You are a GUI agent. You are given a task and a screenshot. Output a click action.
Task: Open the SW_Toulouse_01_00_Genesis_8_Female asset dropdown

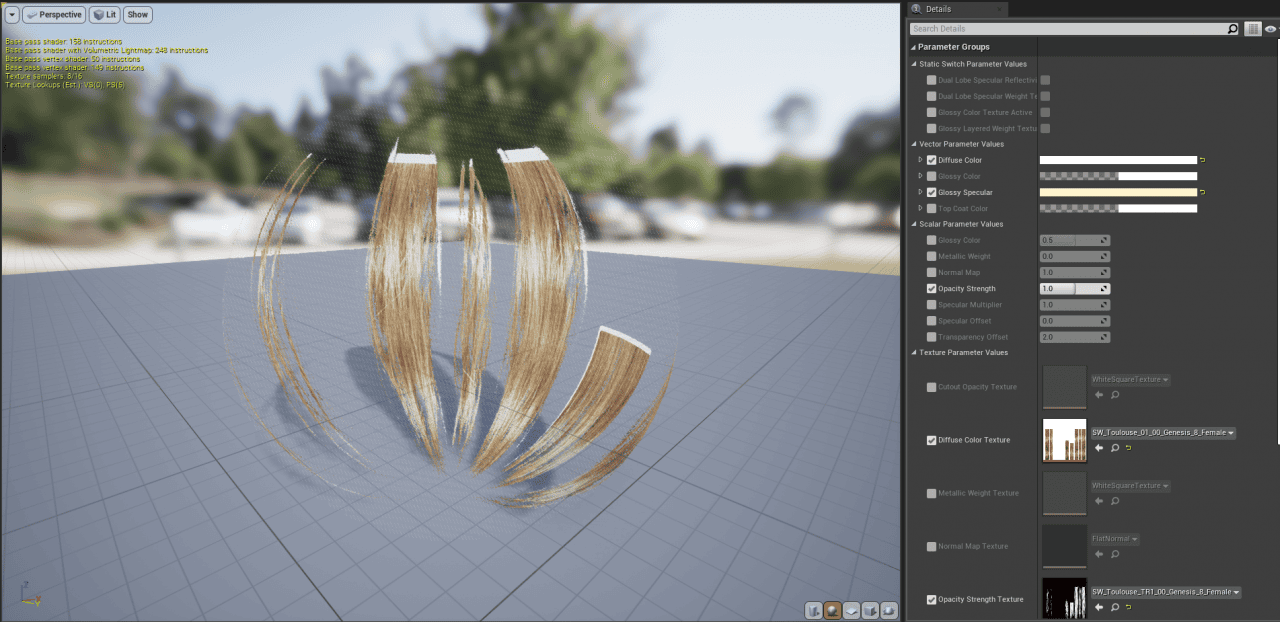[1165, 432]
